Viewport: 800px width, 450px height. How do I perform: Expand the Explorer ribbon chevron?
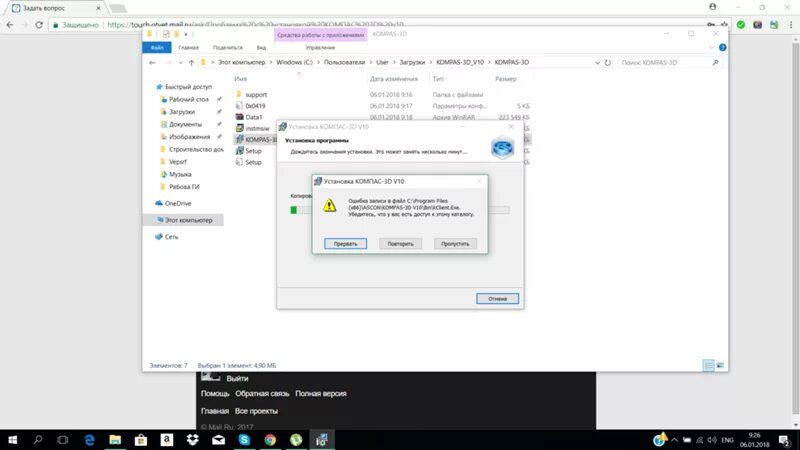pyautogui.click(x=712, y=47)
